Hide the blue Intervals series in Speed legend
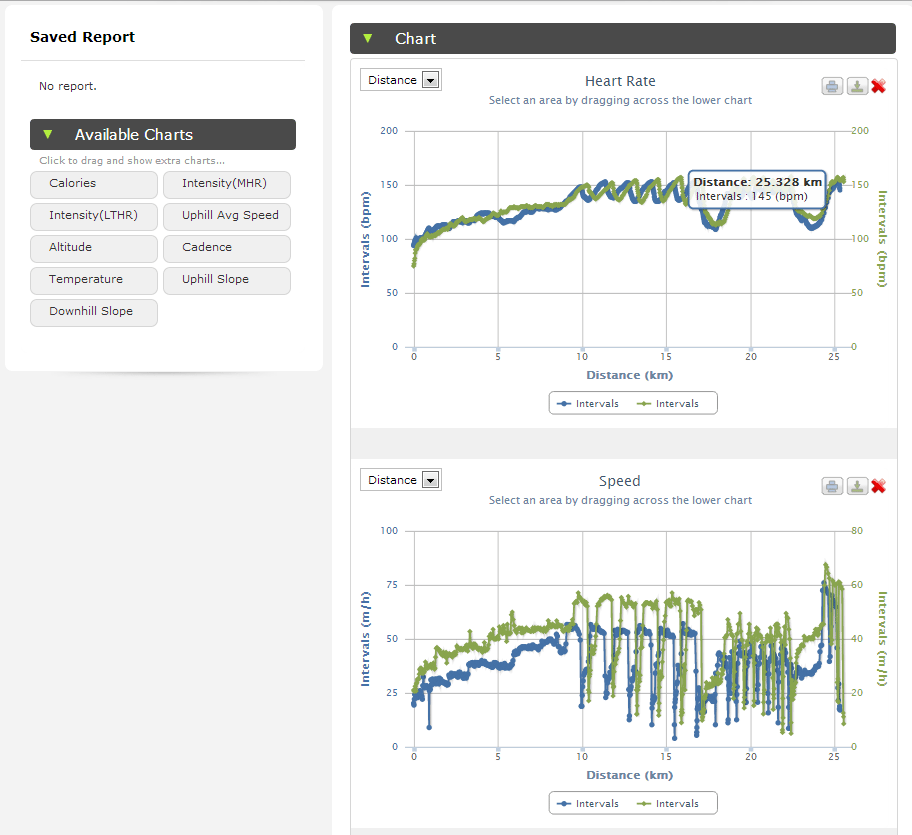 point(587,803)
